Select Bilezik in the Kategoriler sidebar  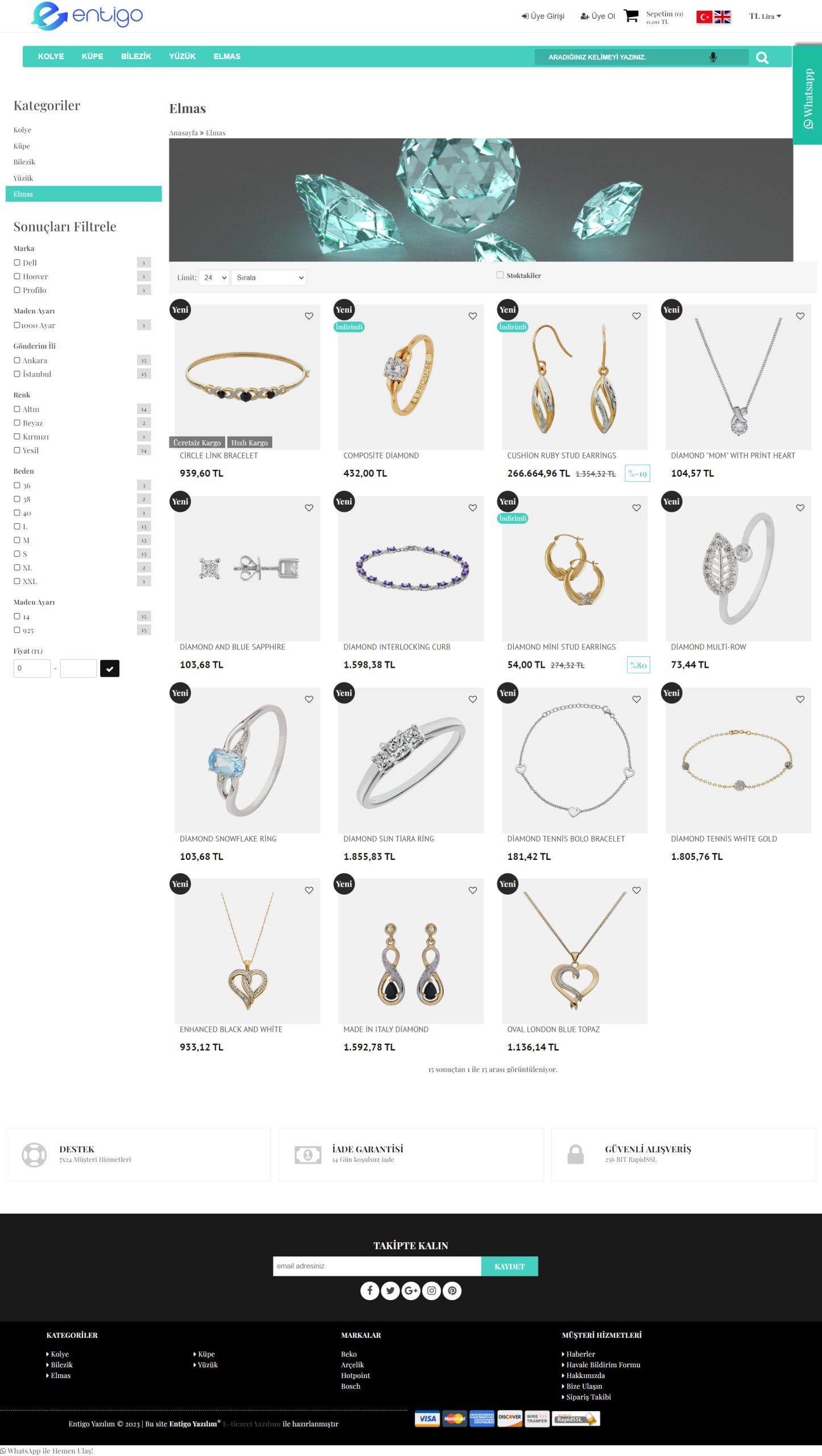coord(24,162)
